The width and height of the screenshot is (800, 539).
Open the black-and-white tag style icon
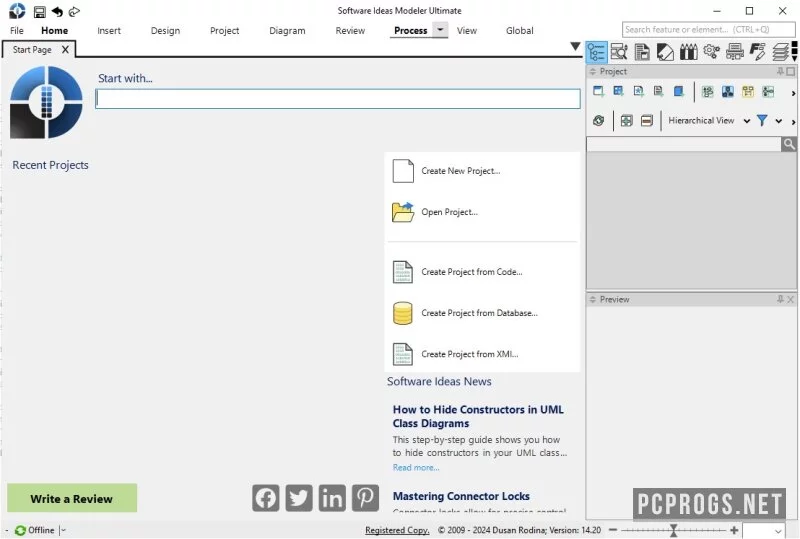pos(665,52)
